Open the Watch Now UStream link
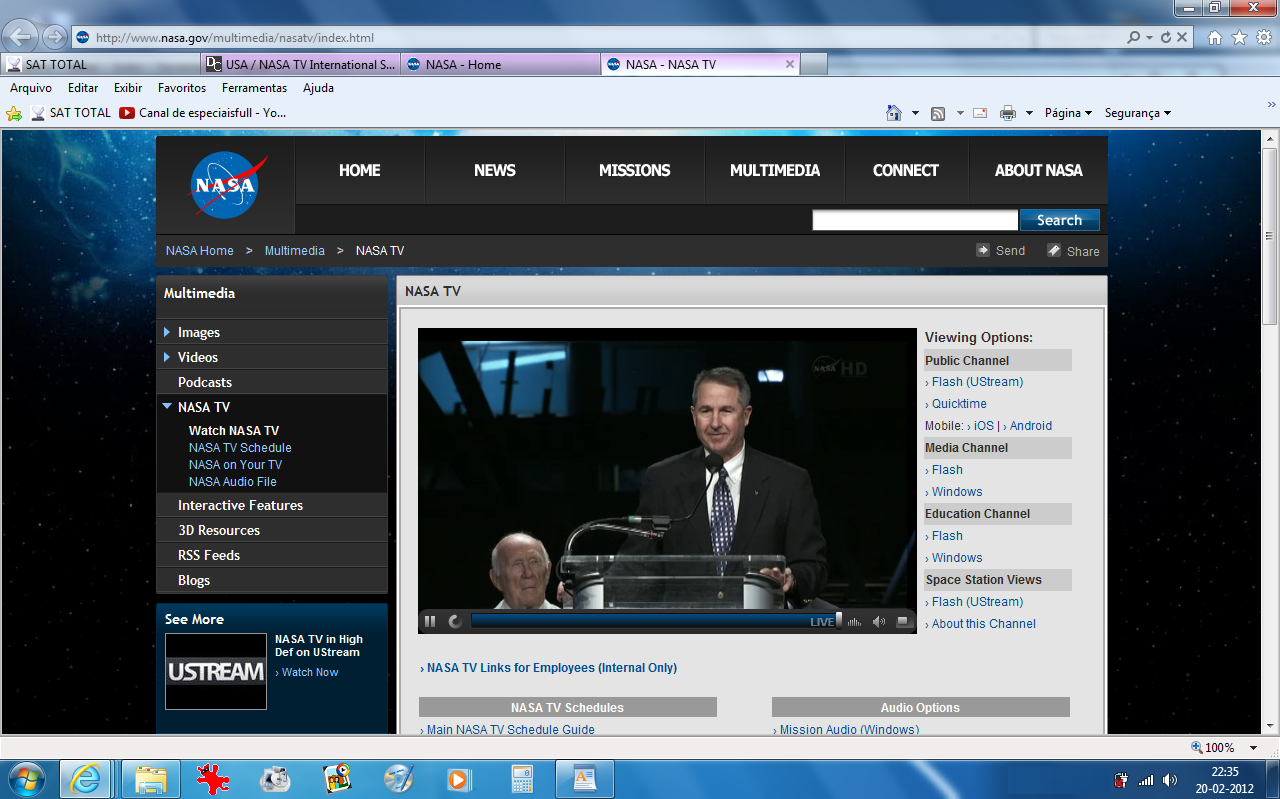 coord(307,672)
